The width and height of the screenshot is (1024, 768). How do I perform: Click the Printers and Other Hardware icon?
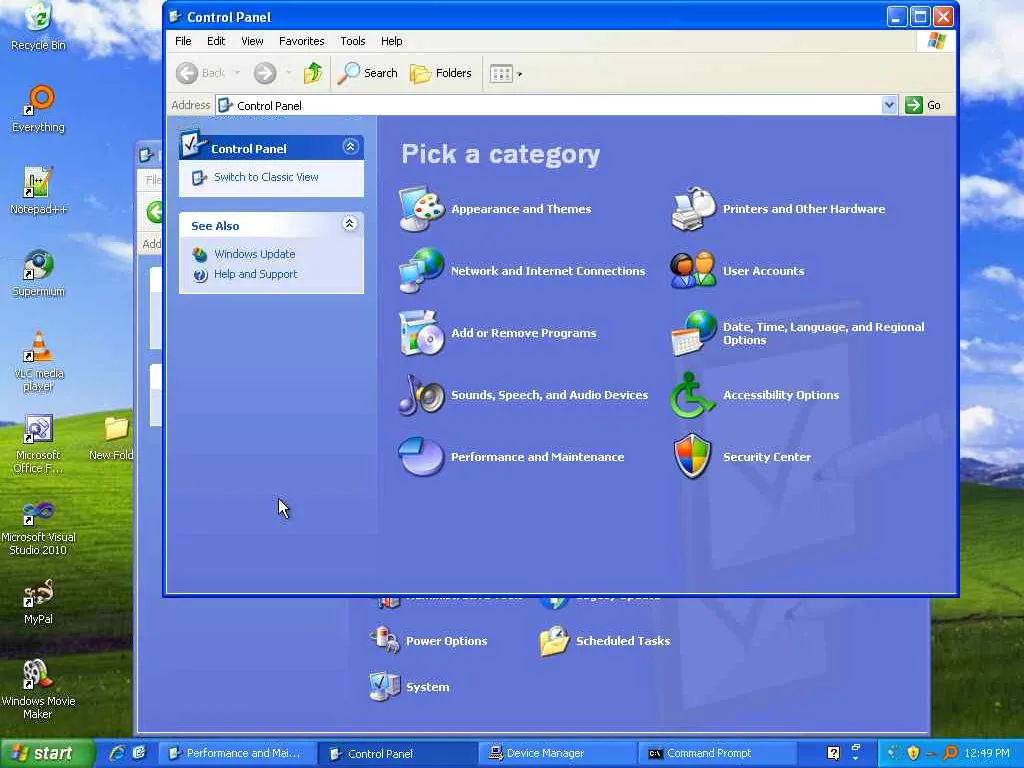pyautogui.click(x=694, y=209)
